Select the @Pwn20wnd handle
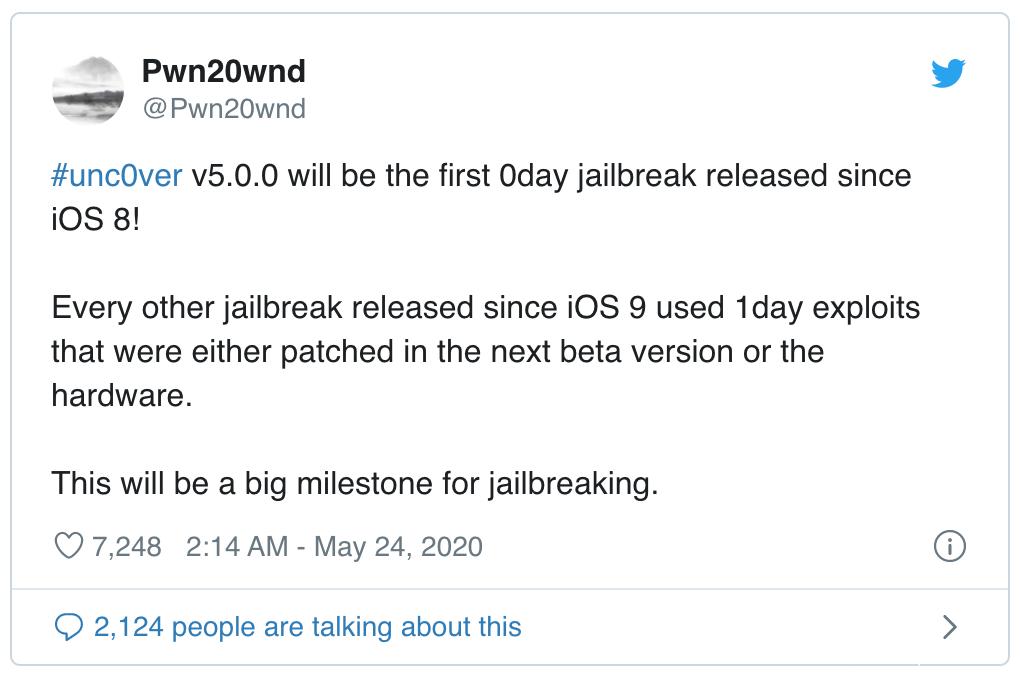Screen dimensions: 1020x676 (x=223, y=107)
